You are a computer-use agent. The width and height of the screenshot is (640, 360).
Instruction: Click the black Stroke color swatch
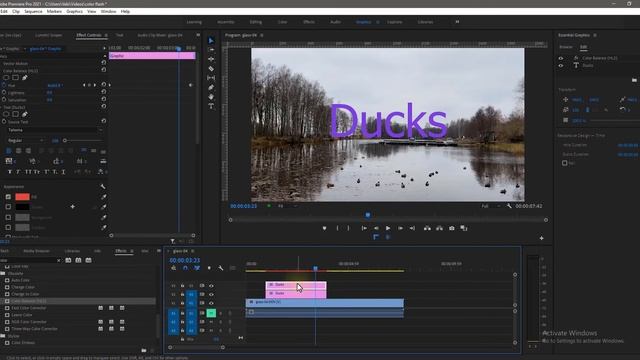pos(22,207)
